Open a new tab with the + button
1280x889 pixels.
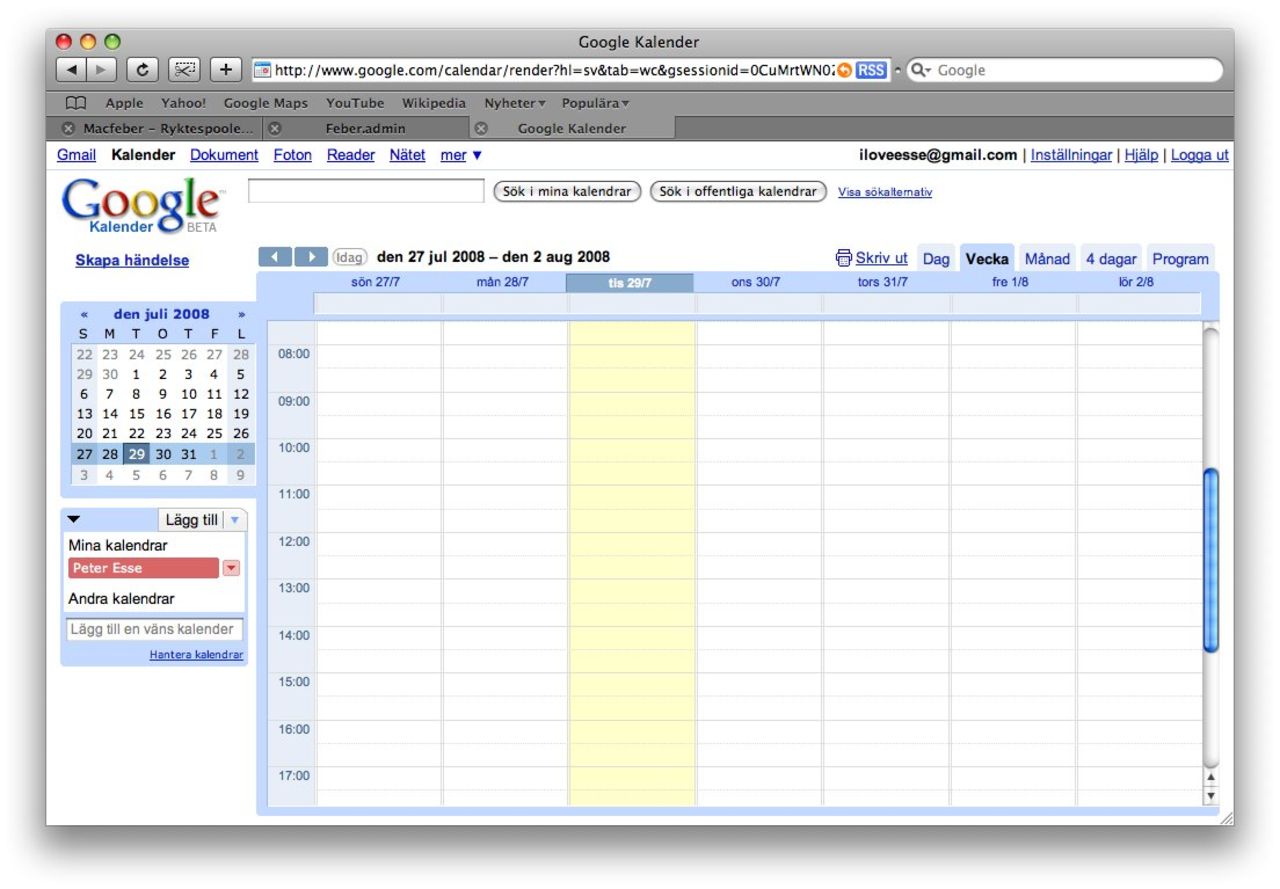pos(226,68)
